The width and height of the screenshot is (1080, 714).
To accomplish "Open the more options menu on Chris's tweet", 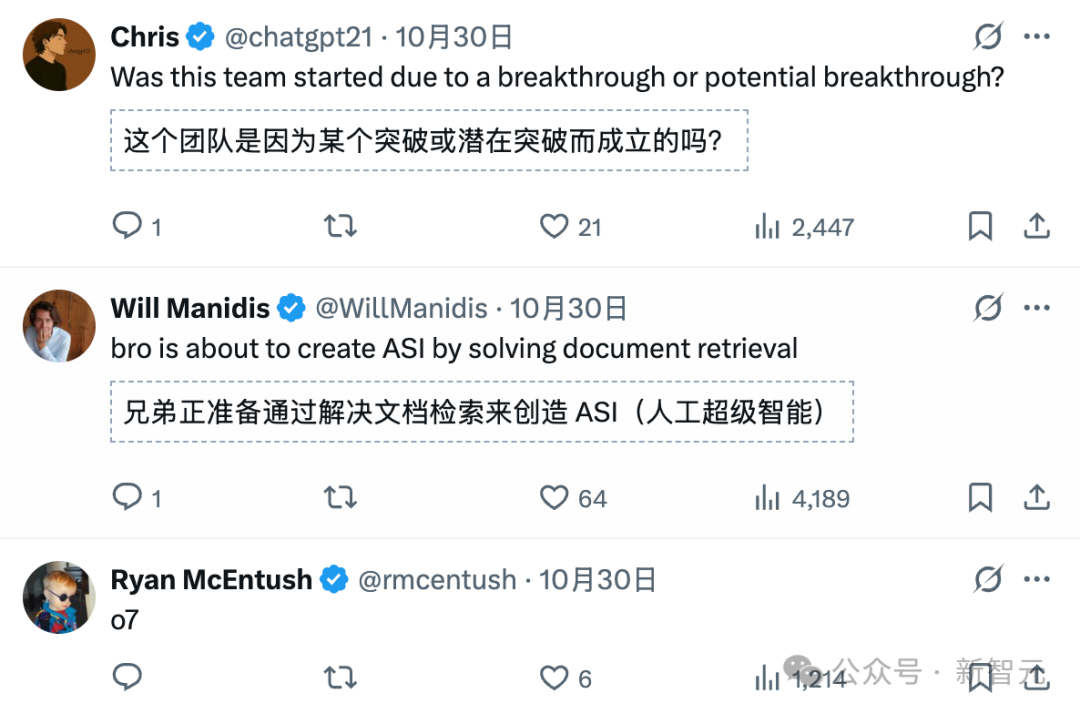I will click(x=1038, y=36).
